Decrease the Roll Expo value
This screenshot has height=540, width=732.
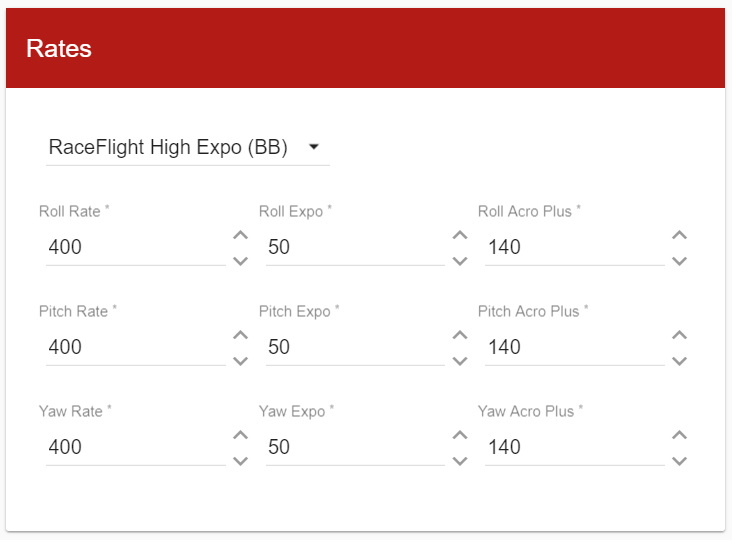460,261
